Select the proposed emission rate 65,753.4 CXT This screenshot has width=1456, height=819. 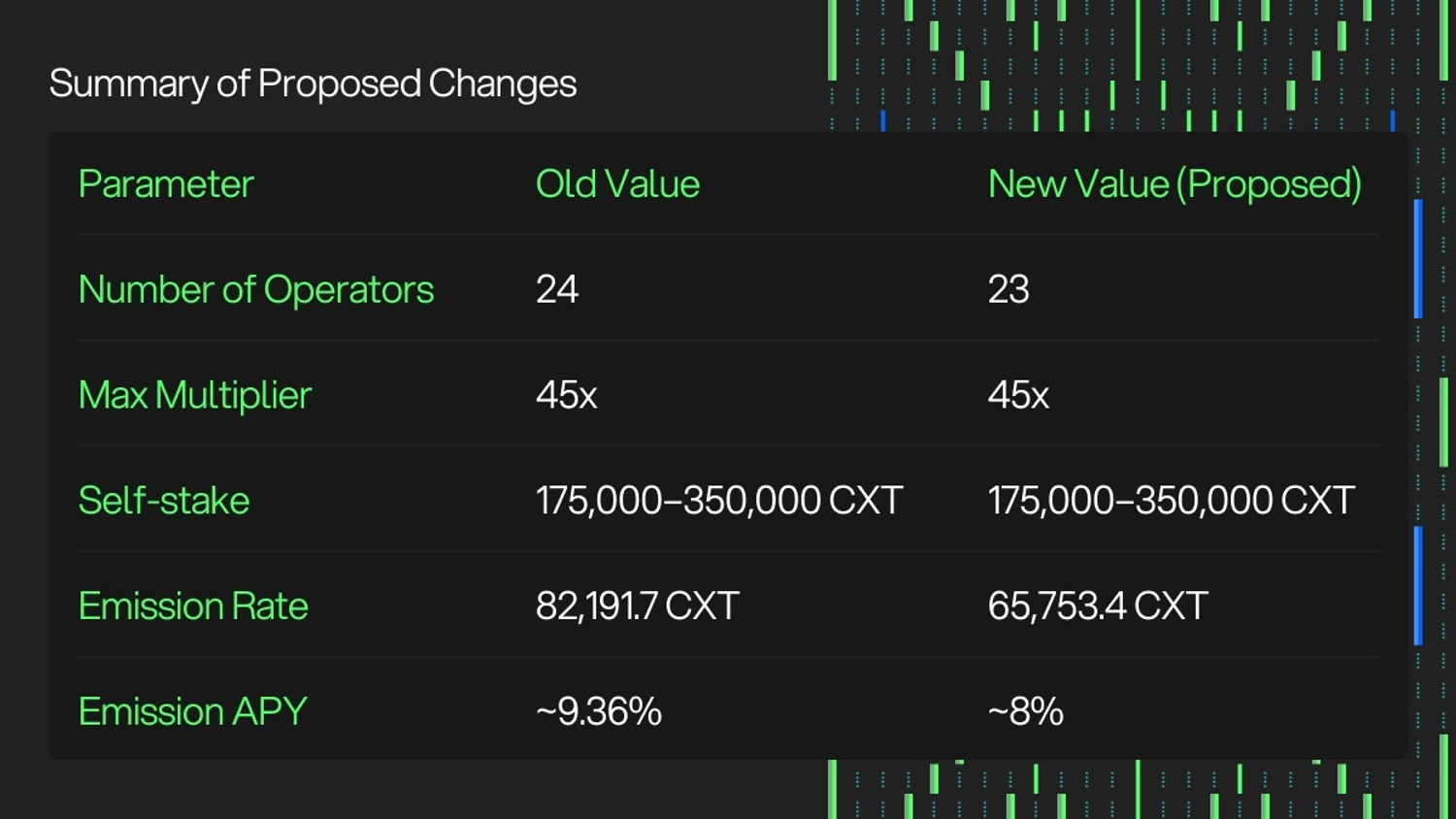1098,606
